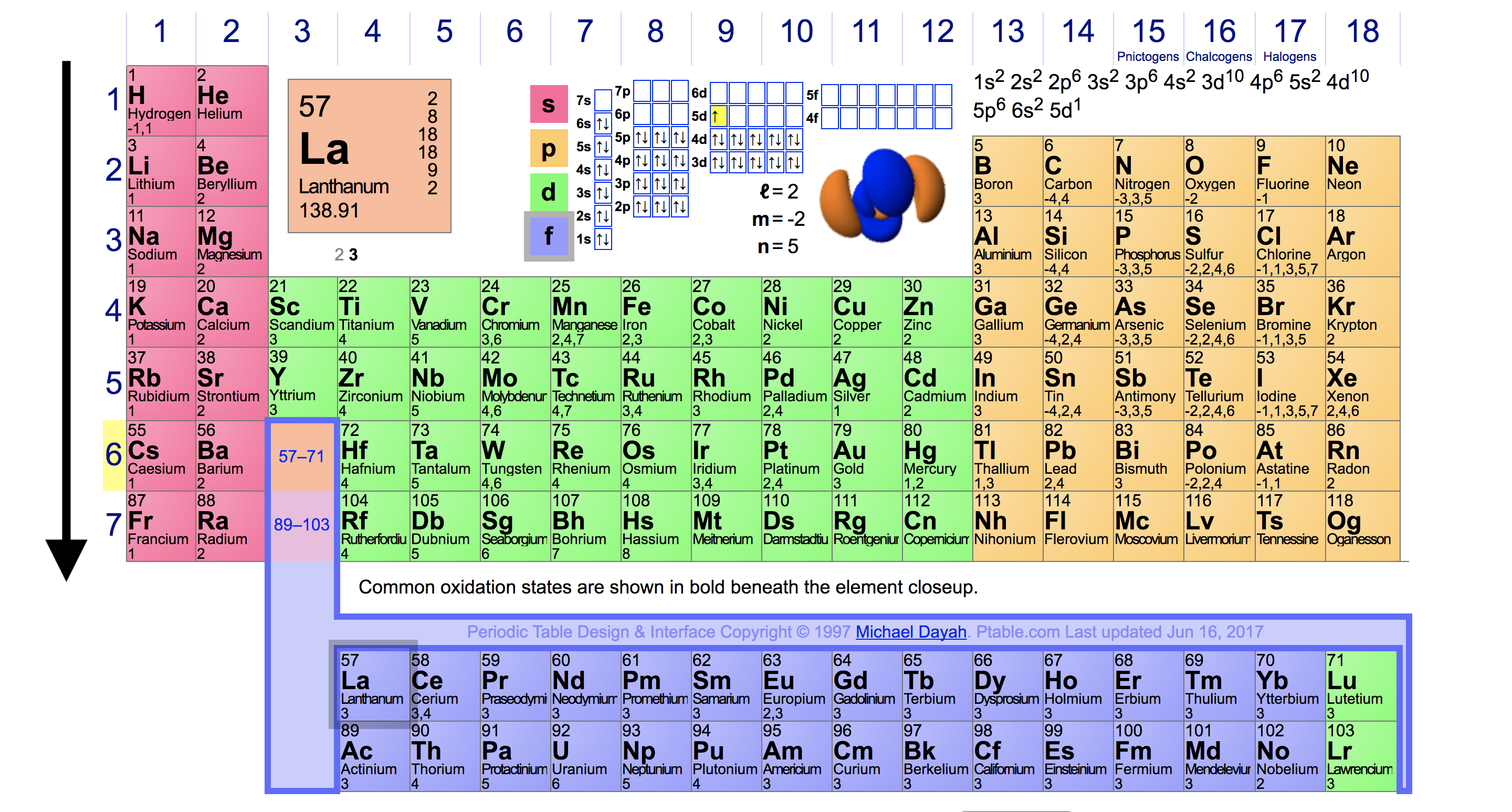Select the Plutonium element cell
The image size is (1512, 812).
pyautogui.click(x=726, y=756)
